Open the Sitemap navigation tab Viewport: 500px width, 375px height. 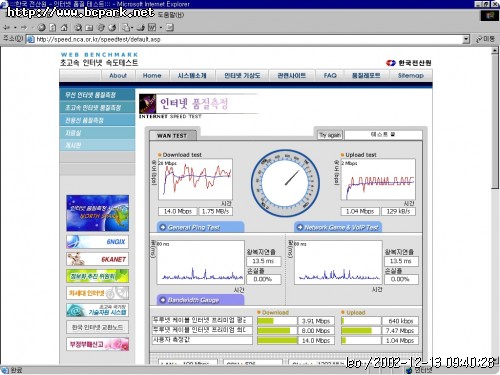pos(411,76)
